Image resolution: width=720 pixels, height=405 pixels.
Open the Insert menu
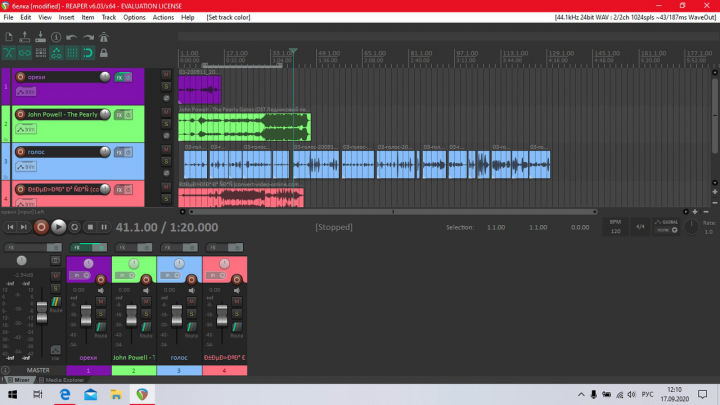[66, 17]
